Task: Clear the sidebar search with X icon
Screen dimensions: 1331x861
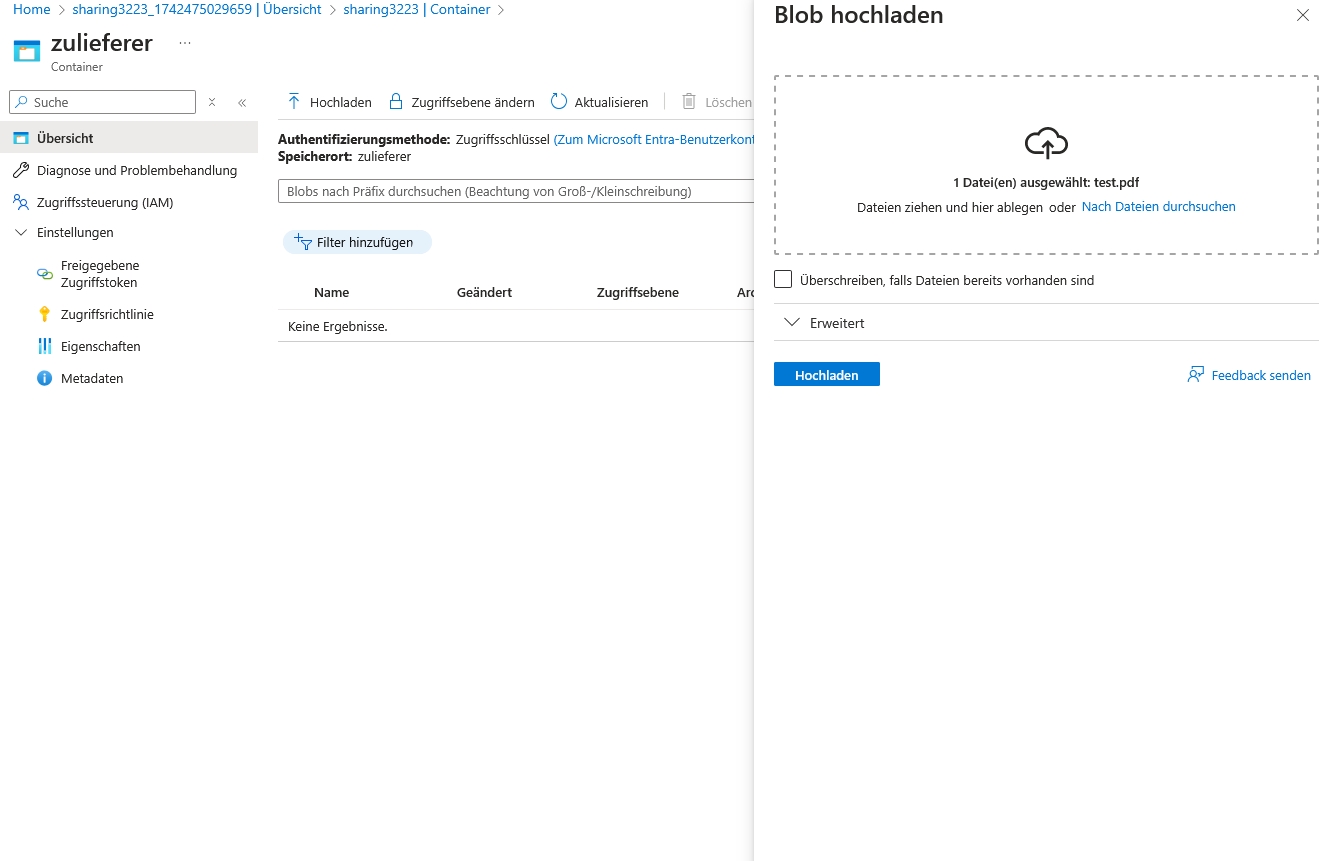Action: coord(212,102)
